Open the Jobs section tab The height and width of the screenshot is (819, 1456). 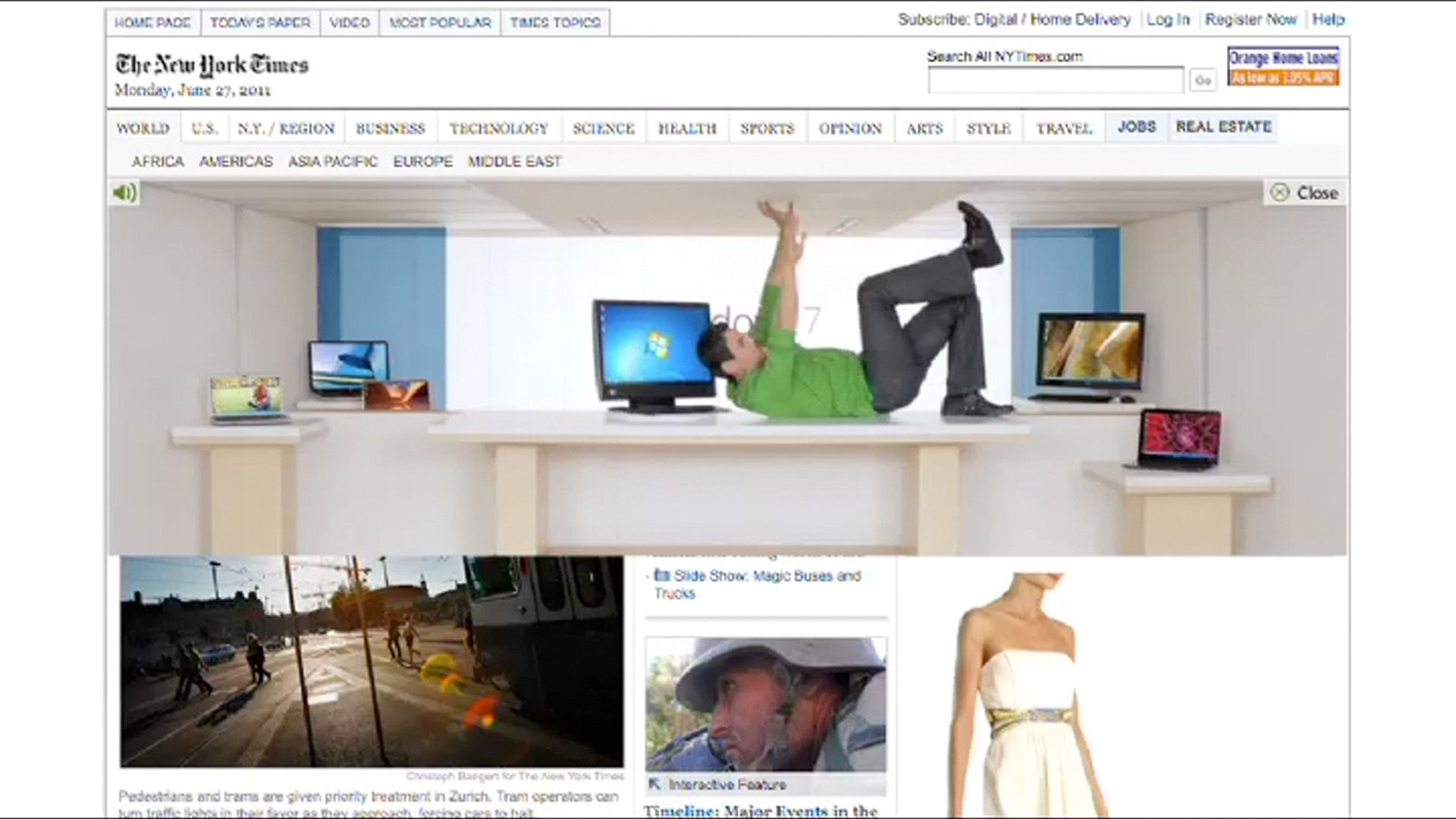(x=1136, y=127)
